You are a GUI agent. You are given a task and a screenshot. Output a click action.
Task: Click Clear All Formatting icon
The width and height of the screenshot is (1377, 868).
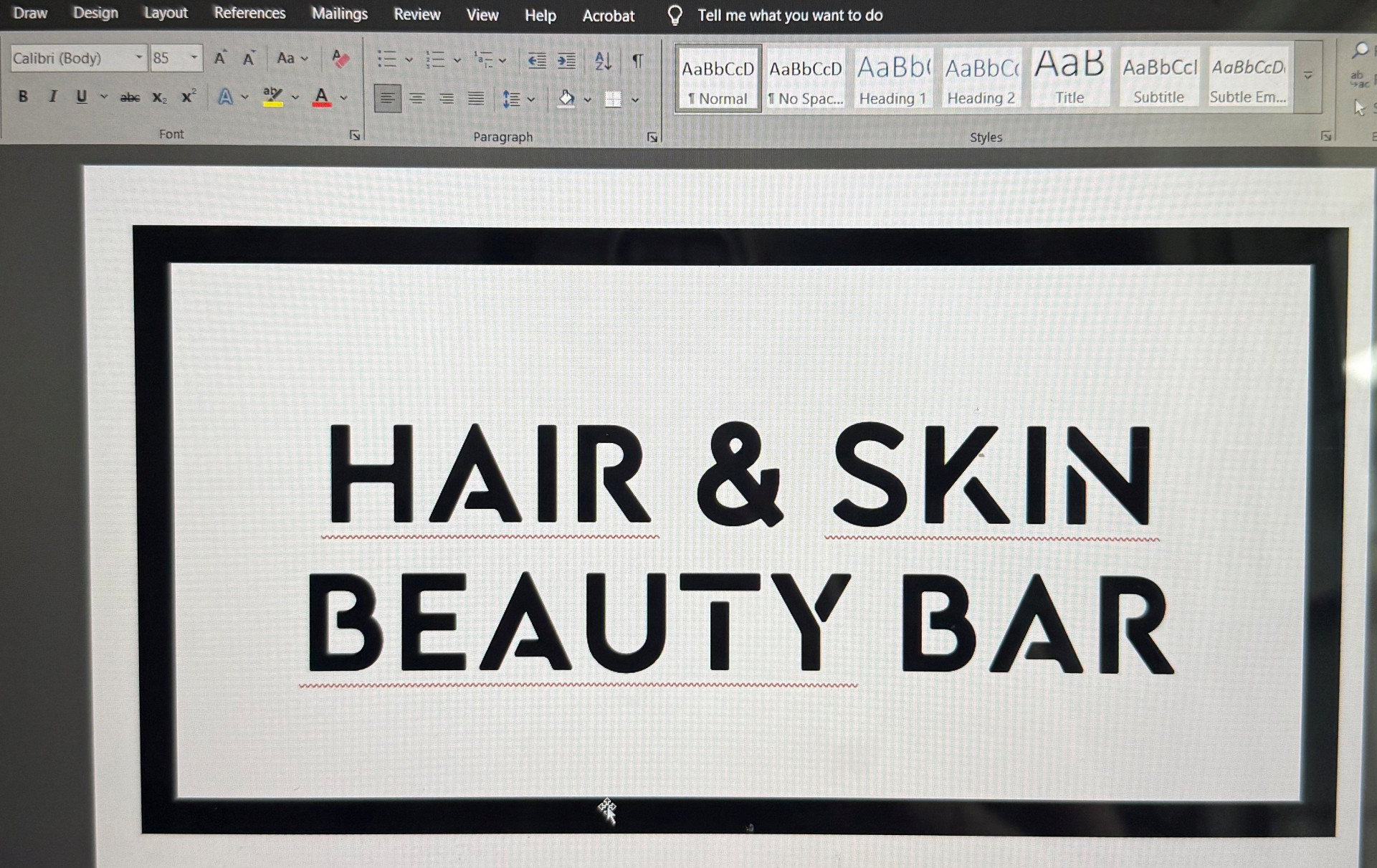340,59
